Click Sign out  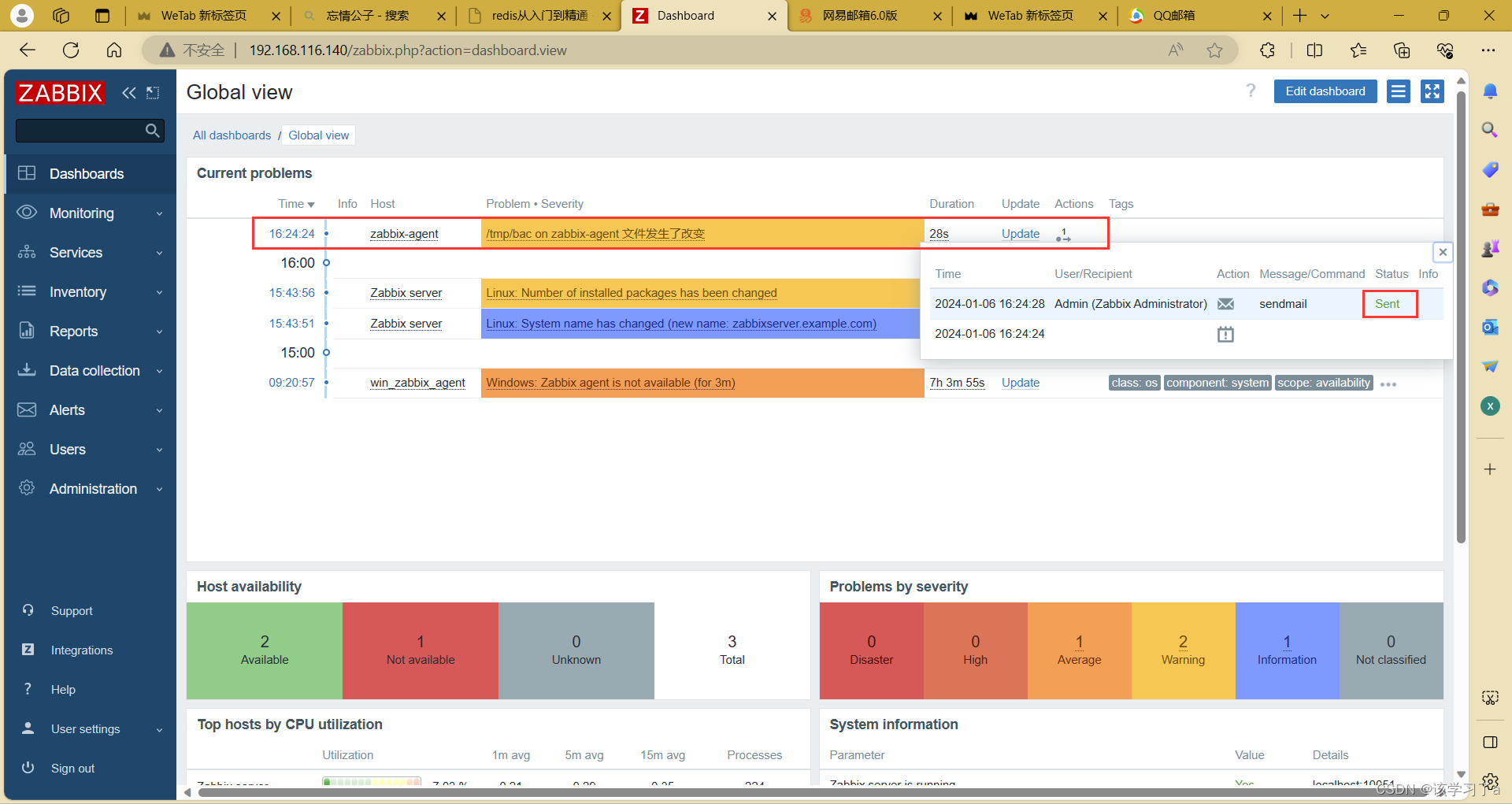click(x=72, y=769)
